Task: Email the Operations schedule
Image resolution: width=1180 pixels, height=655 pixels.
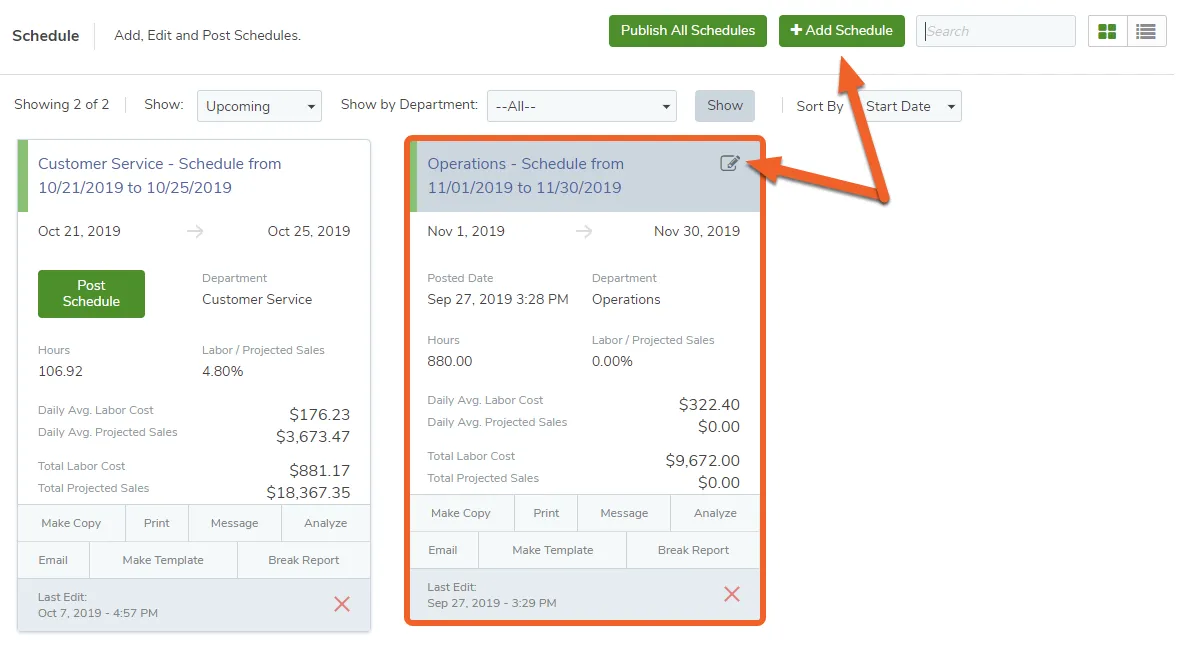Action: 443,550
